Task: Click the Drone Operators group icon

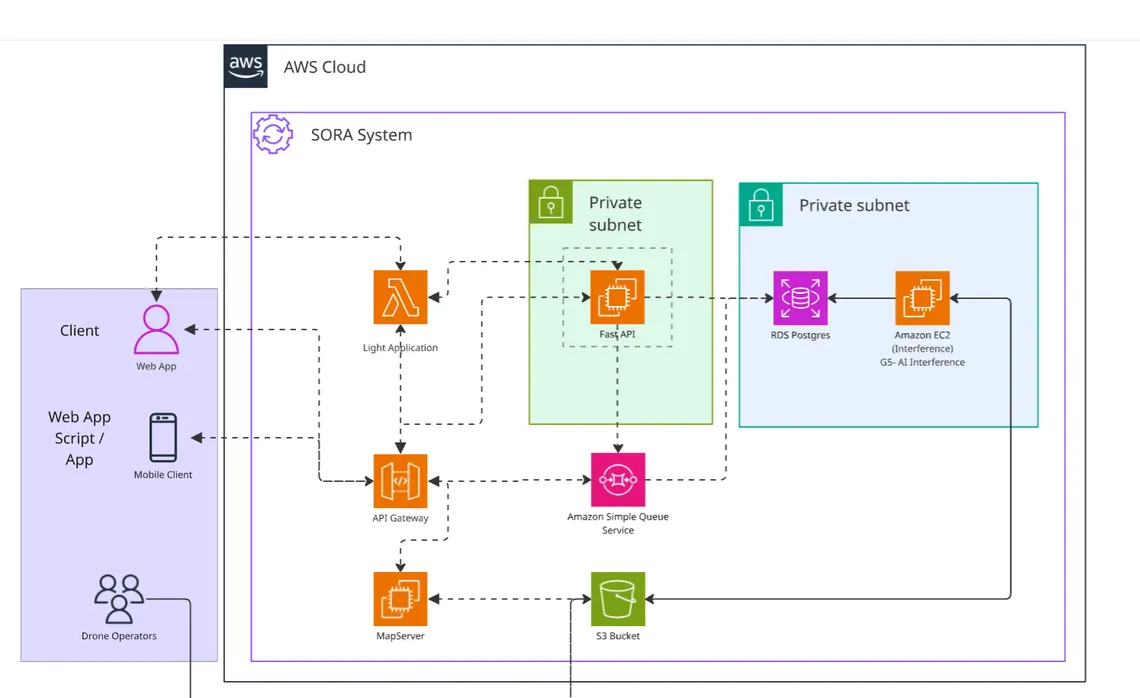Action: (119, 599)
